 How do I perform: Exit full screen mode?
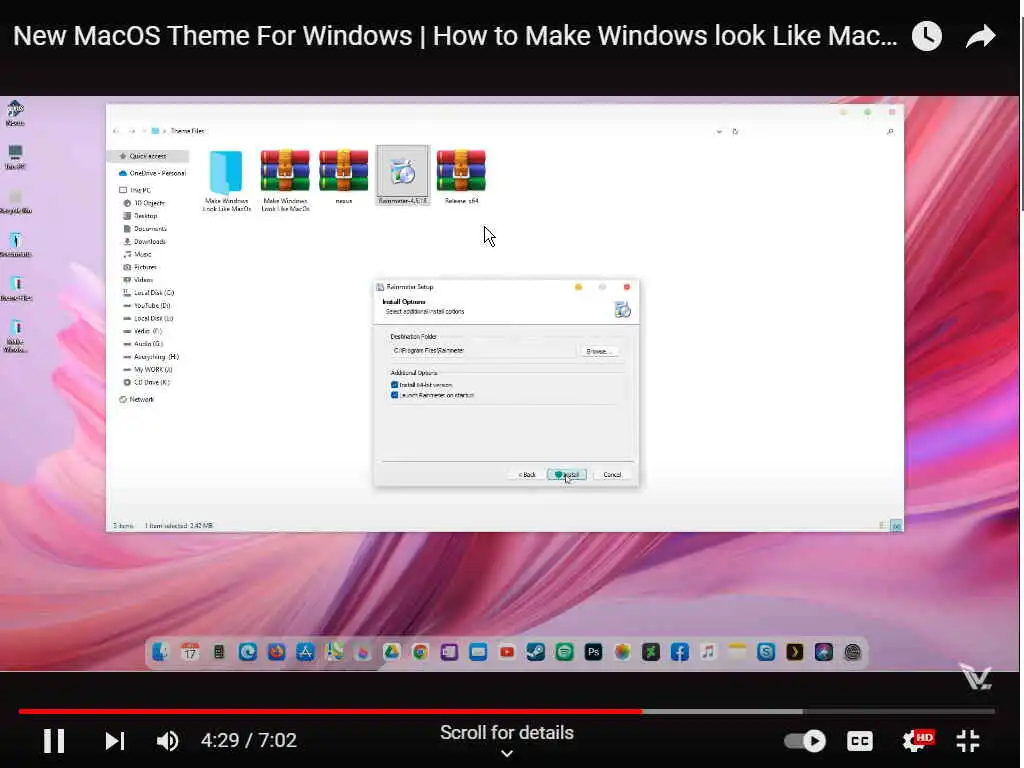(968, 741)
